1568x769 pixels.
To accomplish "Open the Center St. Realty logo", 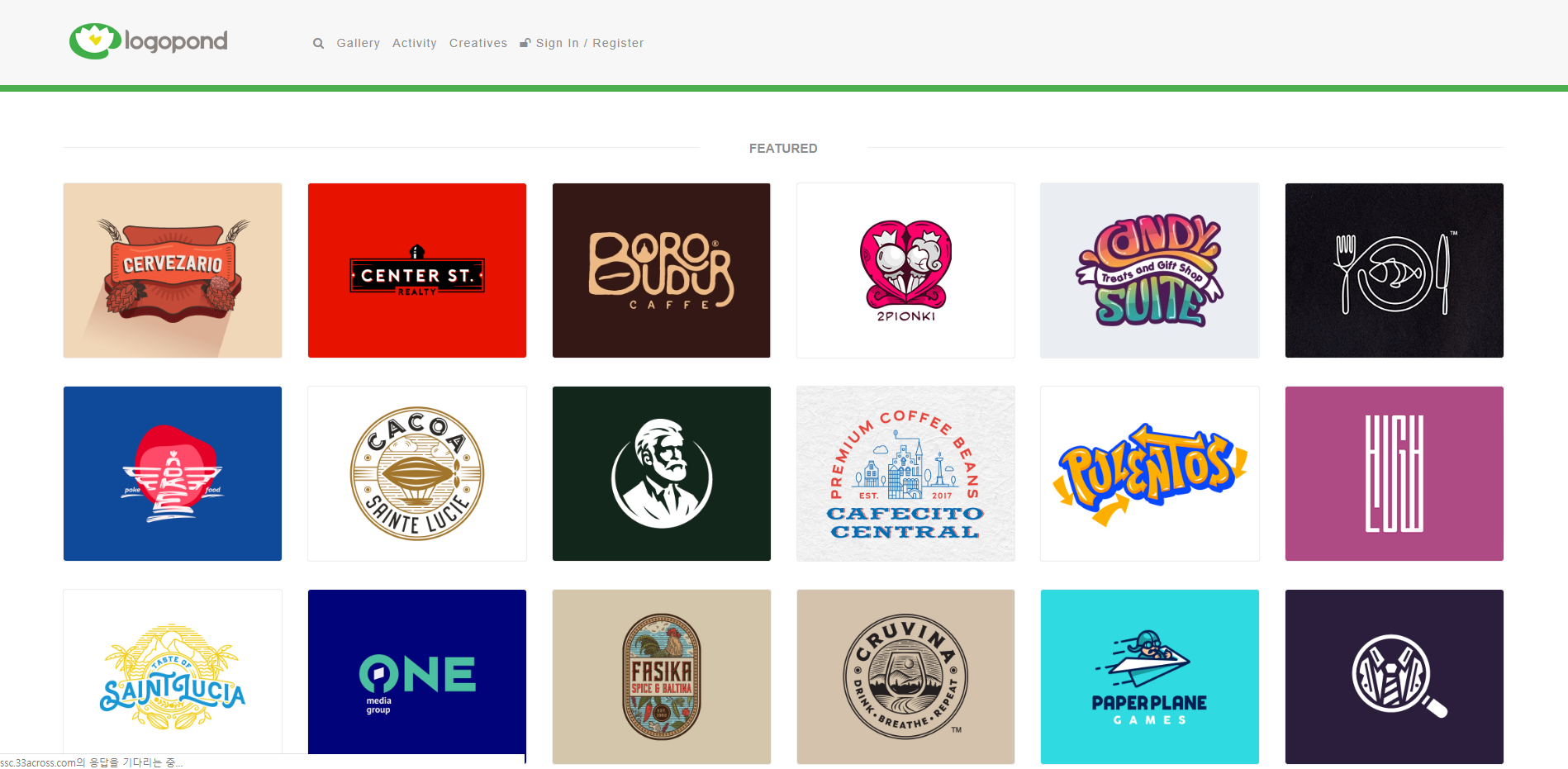I will [x=417, y=270].
